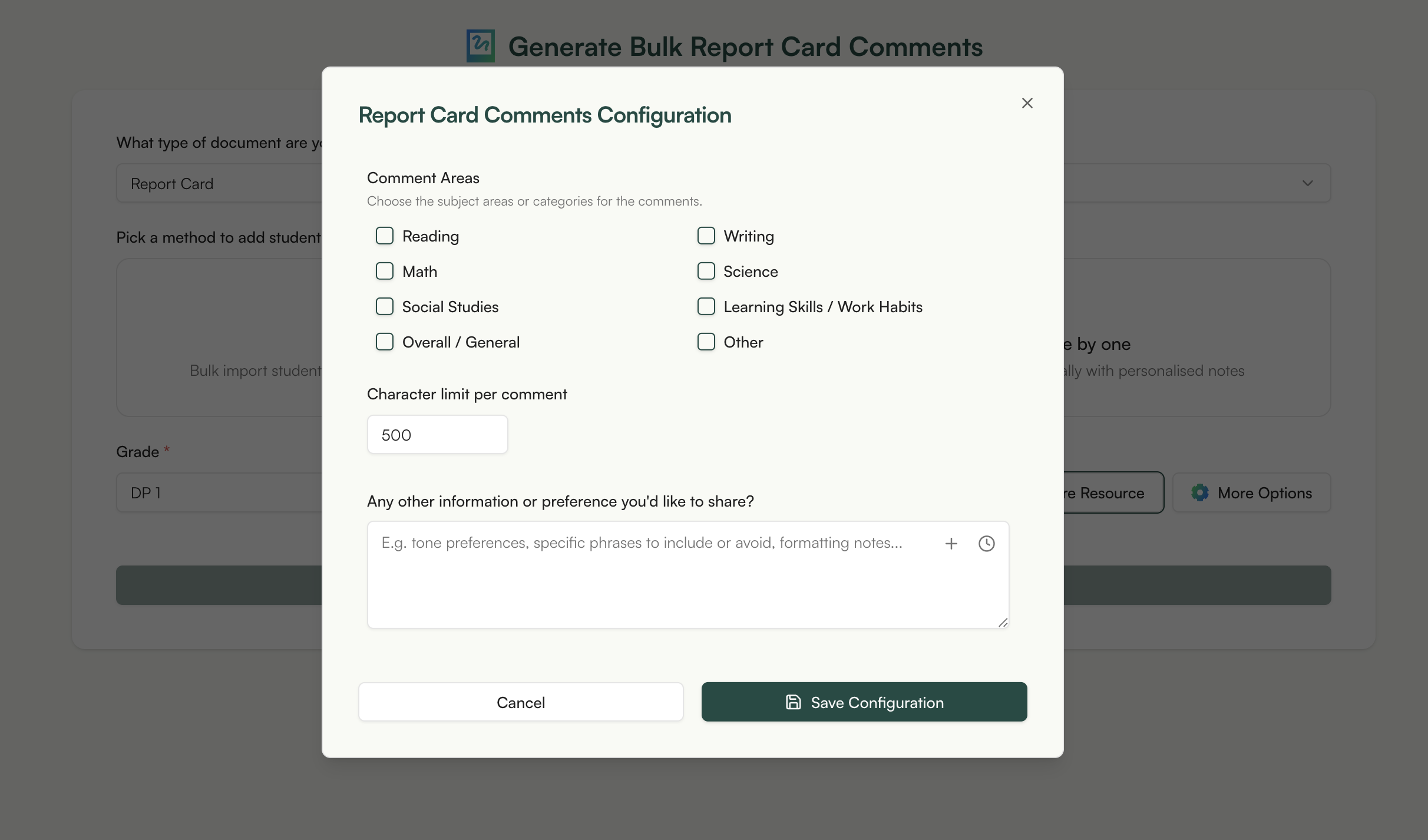Viewport: 1428px width, 840px height.
Task: Click the plus icon beside the preferences field
Action: [951, 544]
